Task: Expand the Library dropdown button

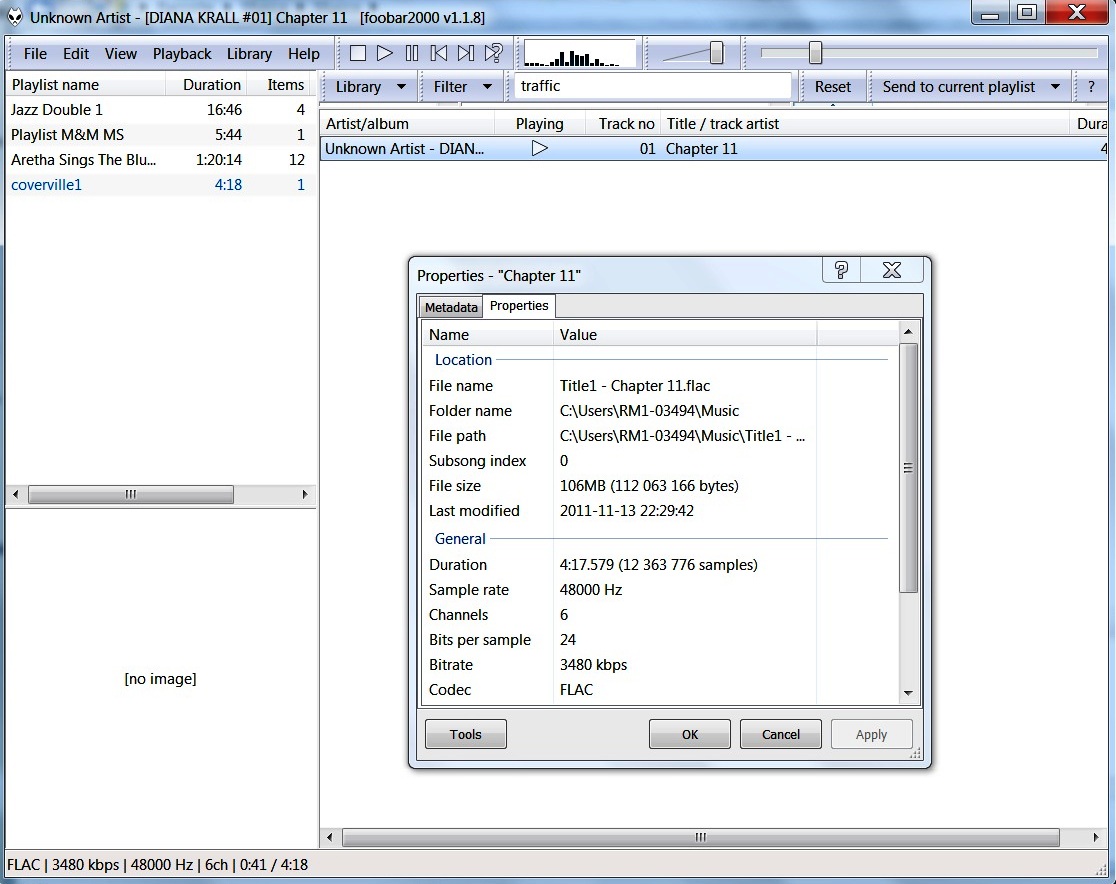Action: click(370, 87)
